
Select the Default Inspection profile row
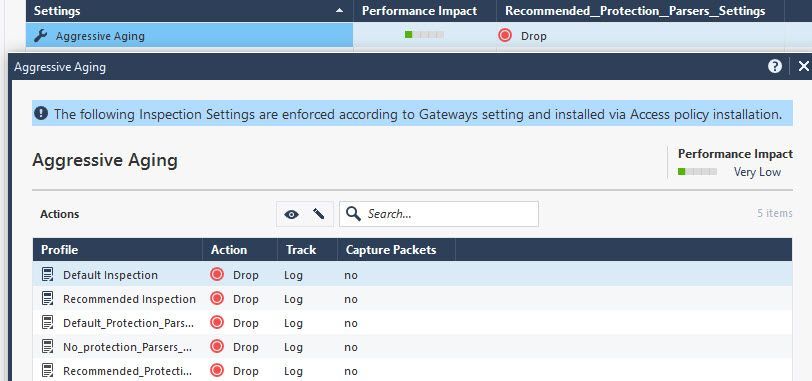pos(412,275)
